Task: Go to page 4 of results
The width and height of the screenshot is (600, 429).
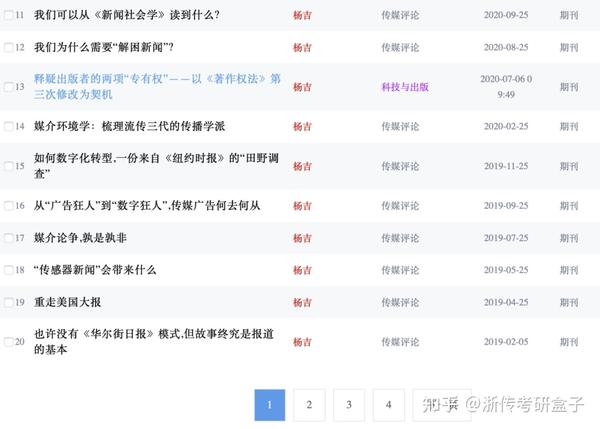Action: pyautogui.click(x=389, y=405)
